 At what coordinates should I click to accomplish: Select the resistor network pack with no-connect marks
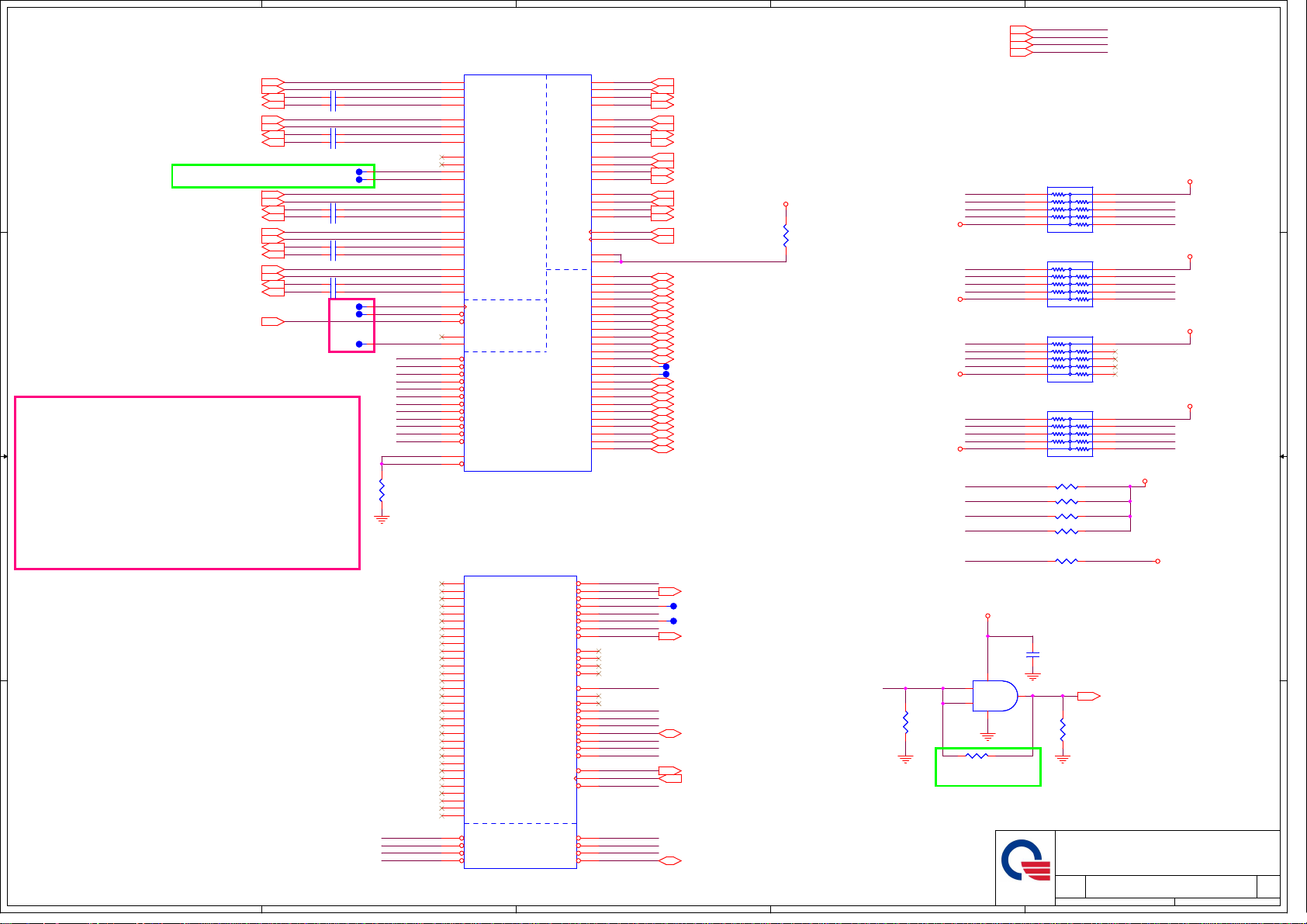point(1070,359)
